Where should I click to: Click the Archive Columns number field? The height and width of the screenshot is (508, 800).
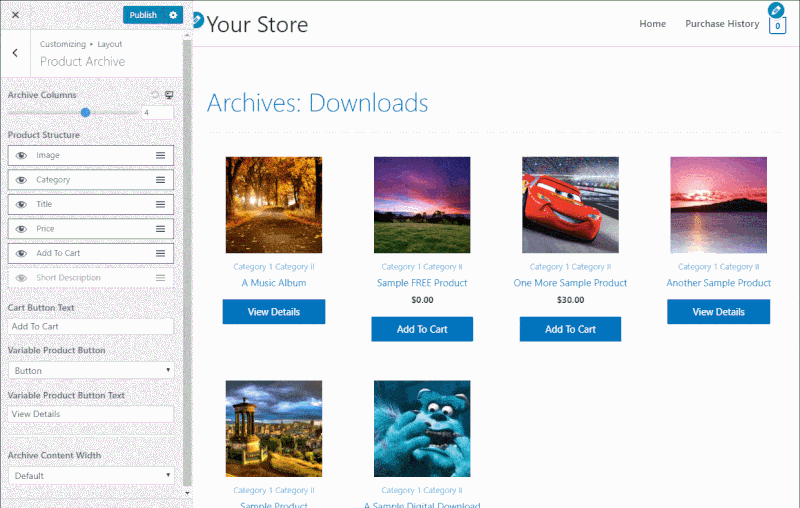click(x=158, y=113)
